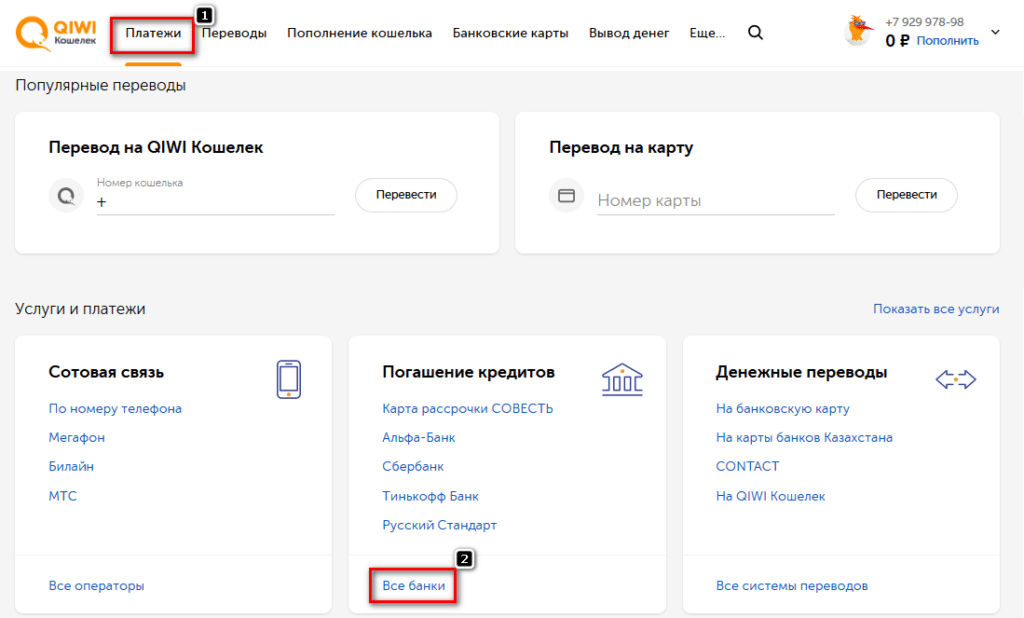Click the phone number +7 929 978-98

pyautogui.click(x=924, y=22)
